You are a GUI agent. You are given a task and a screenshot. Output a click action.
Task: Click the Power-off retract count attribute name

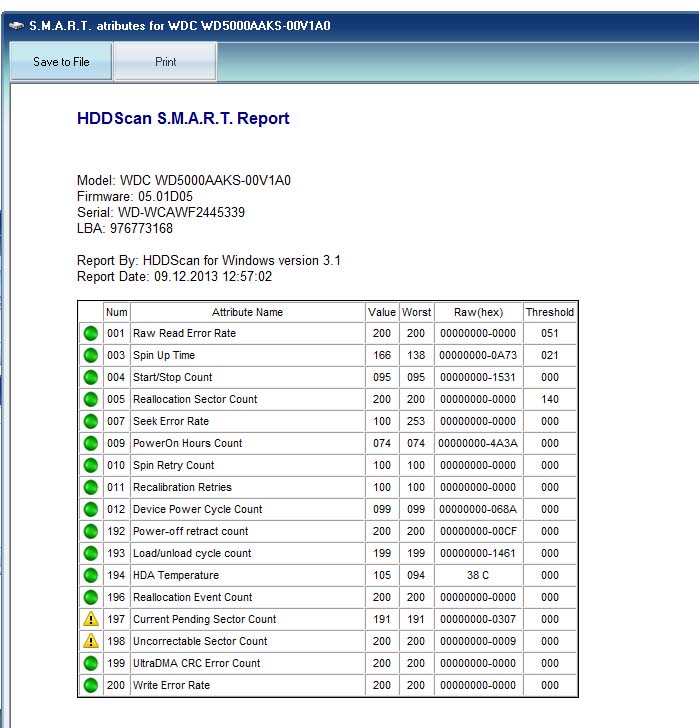coord(190,531)
